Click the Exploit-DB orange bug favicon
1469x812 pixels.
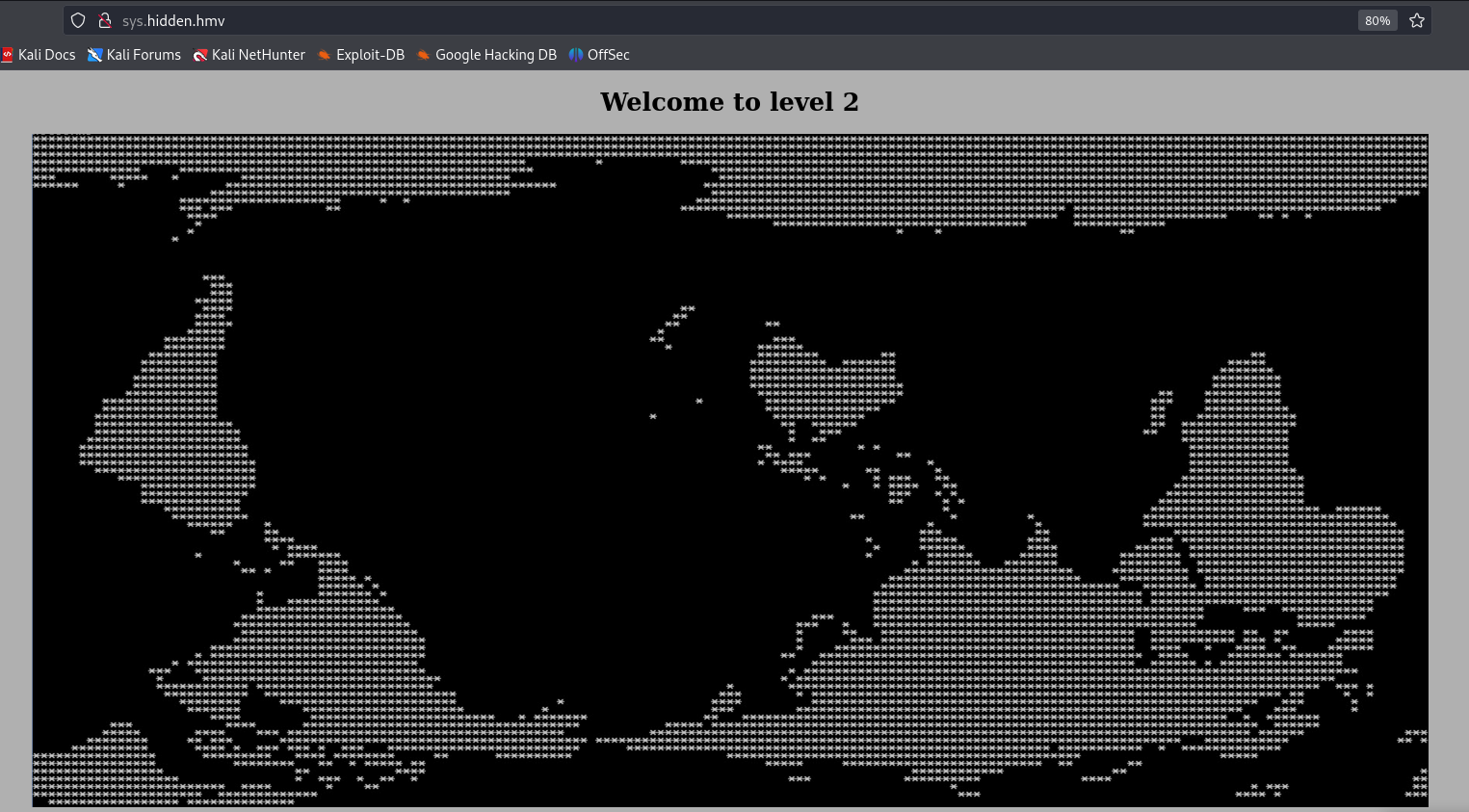(x=325, y=55)
